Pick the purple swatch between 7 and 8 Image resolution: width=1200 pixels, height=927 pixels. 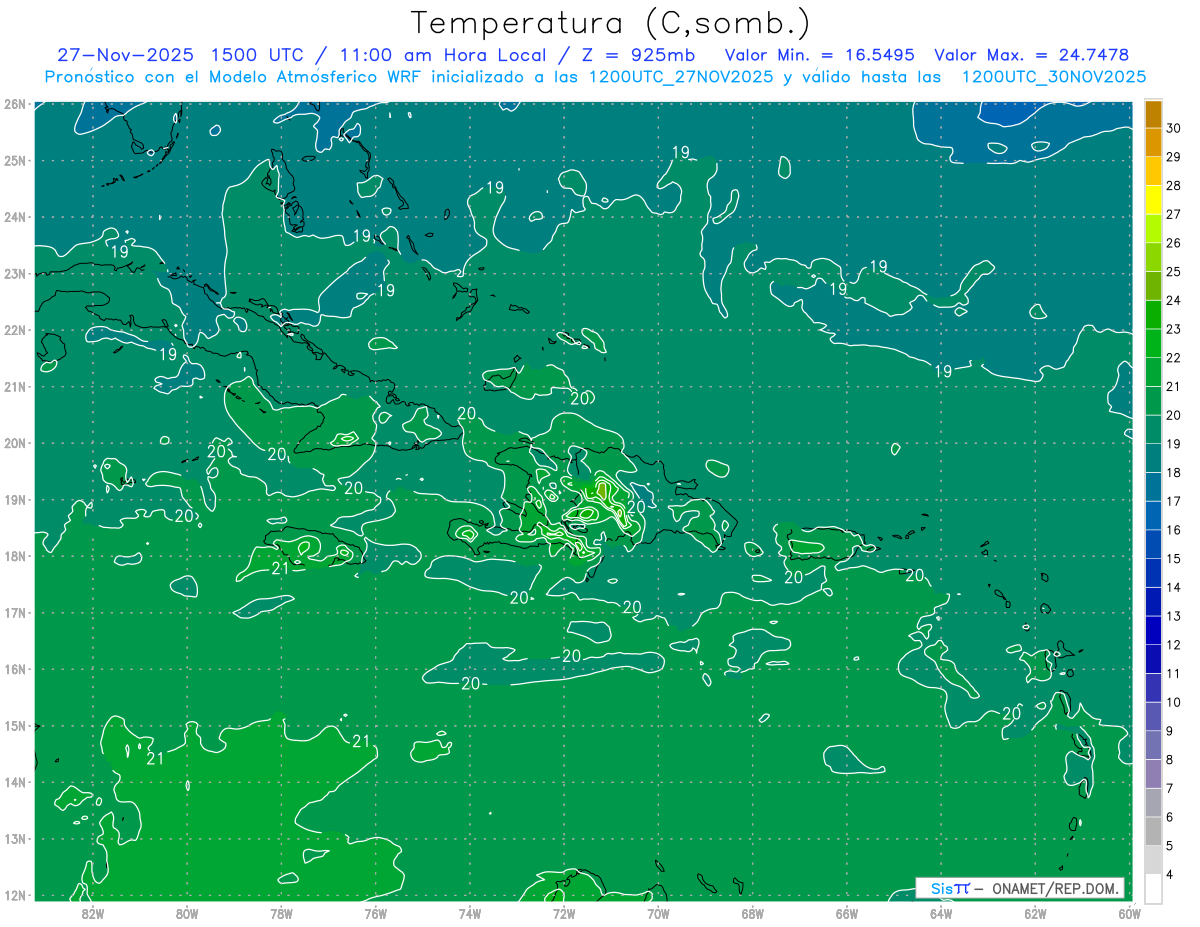tap(1153, 774)
